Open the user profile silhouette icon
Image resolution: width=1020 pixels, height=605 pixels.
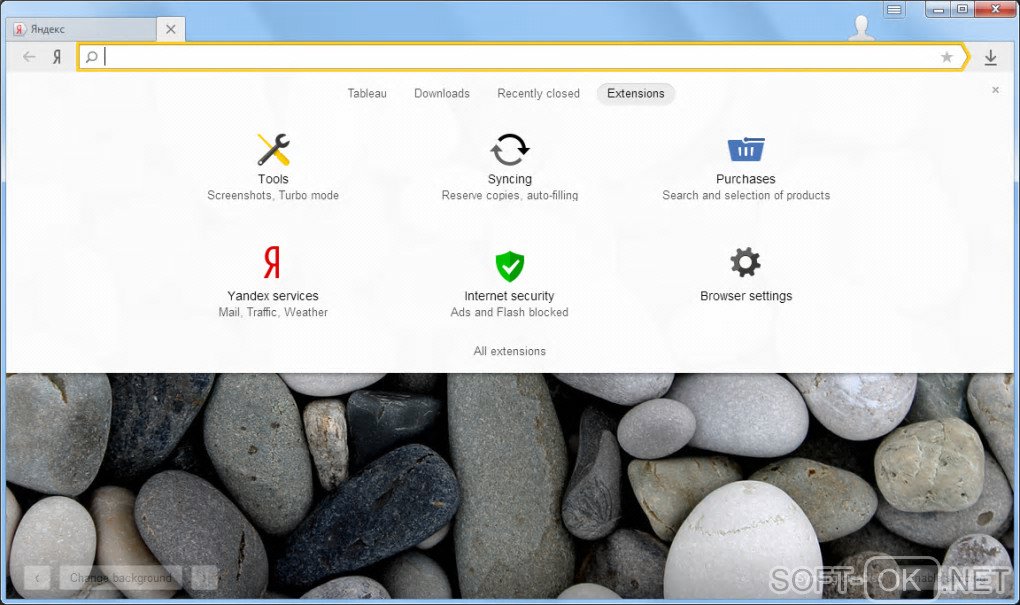point(861,27)
